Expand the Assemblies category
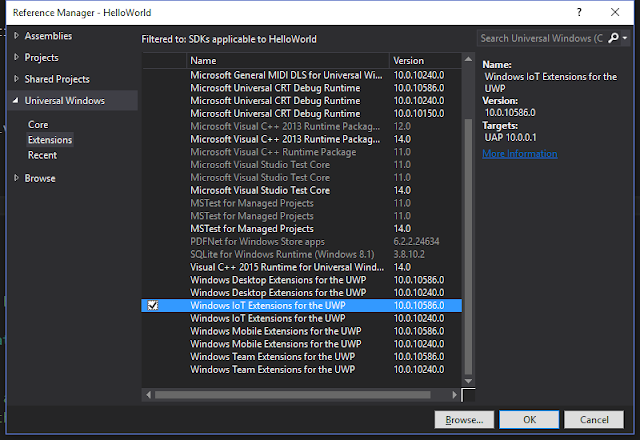This screenshot has width=640, height=440. tap(16, 36)
